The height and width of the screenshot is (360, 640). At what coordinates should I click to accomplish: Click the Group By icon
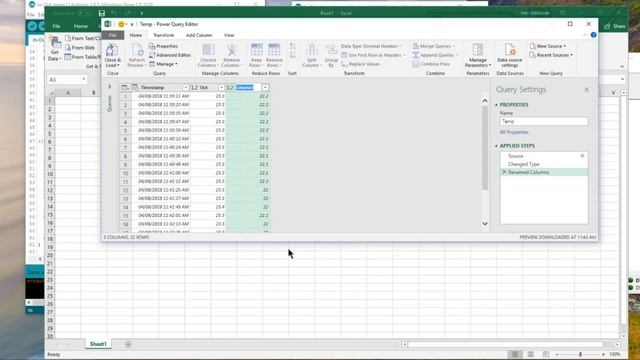pyautogui.click(x=331, y=51)
